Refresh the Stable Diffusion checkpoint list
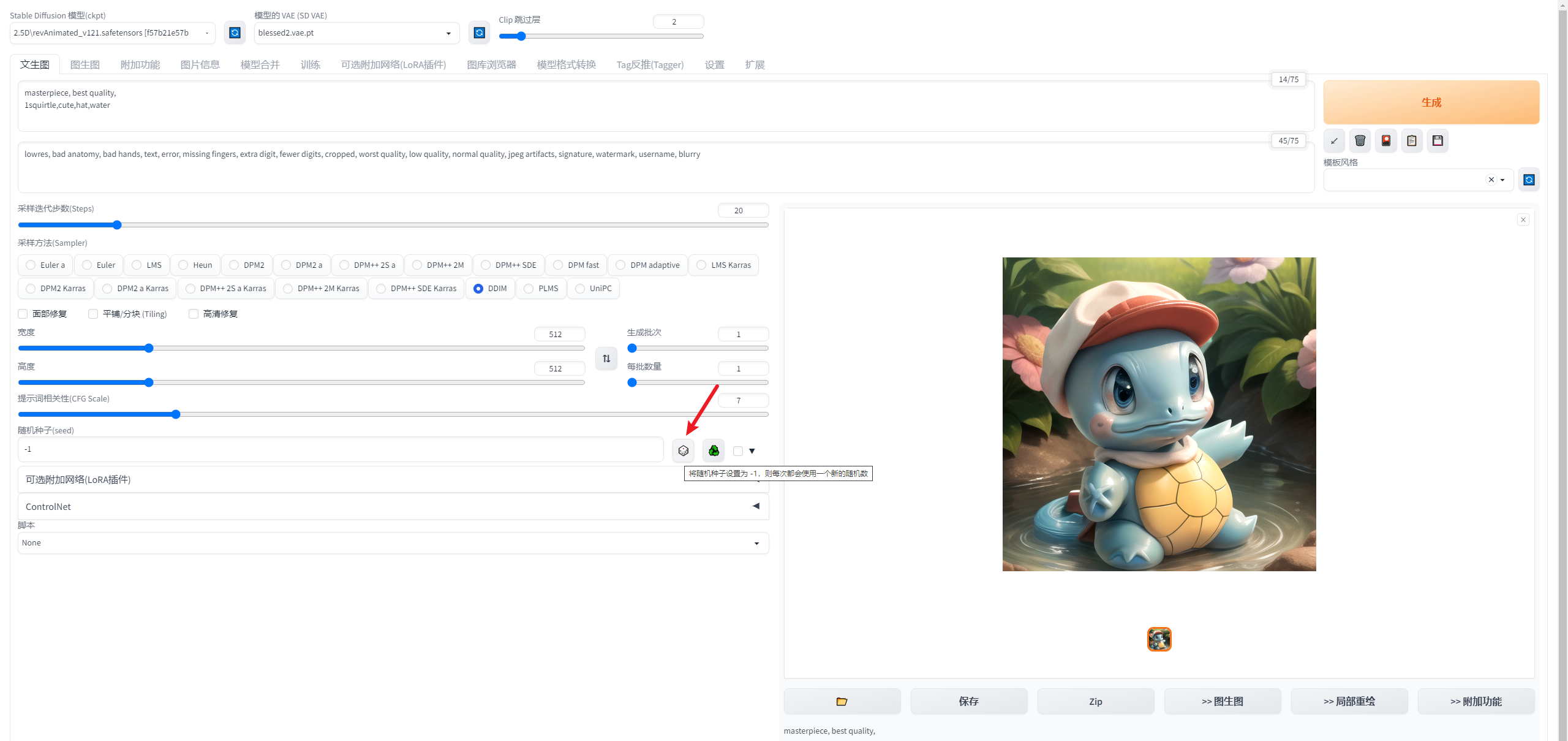This screenshot has width=1568, height=741. coord(235,32)
